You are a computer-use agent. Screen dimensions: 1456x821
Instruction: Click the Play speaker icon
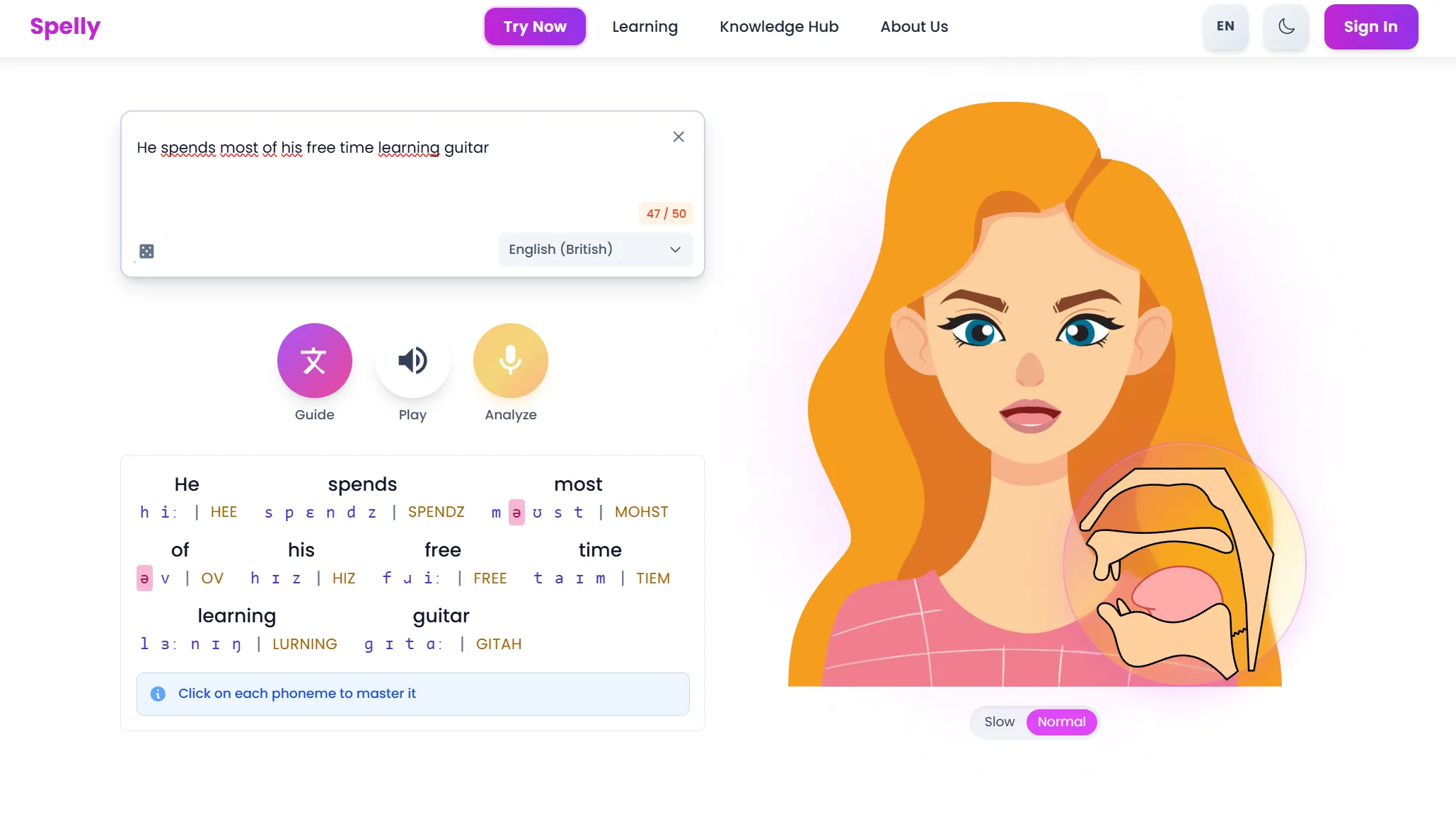[x=412, y=361]
